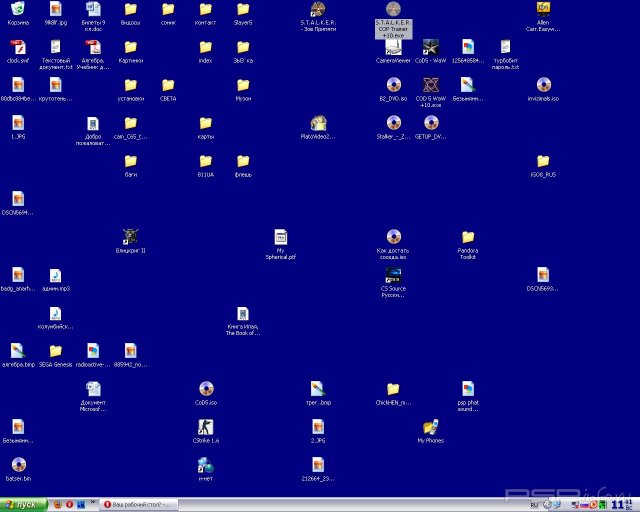640x512 pixels.
Task: Click the RU language indicator in tray
Action: coord(535,504)
